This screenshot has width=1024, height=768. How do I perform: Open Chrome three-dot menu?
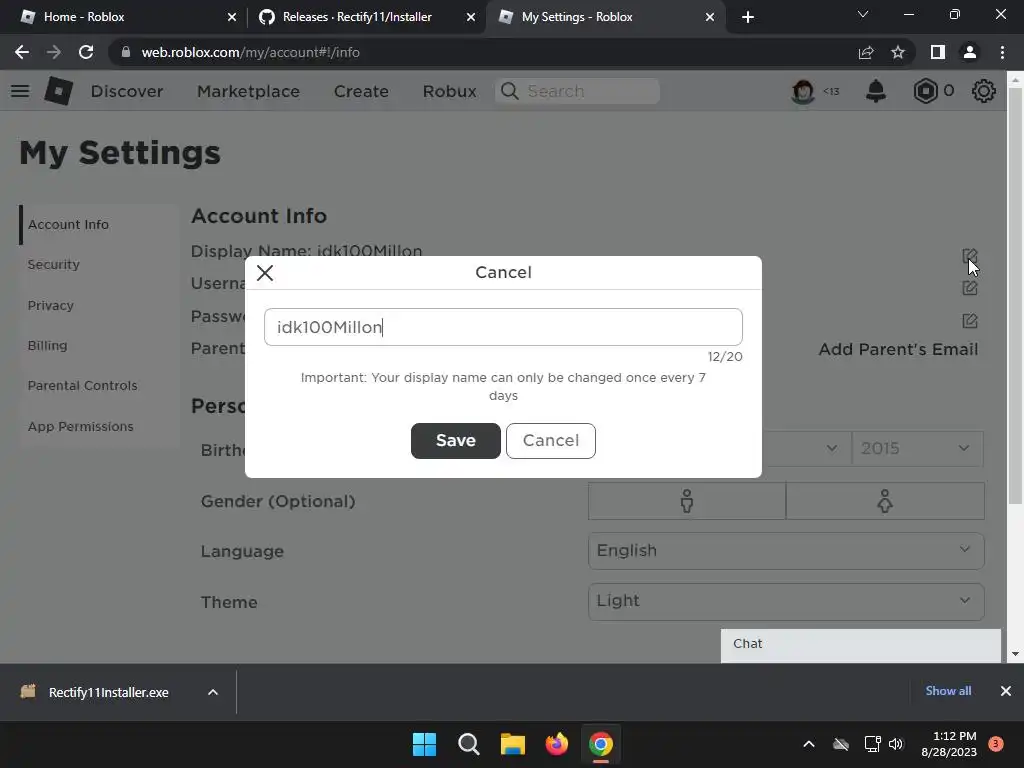[x=1002, y=52]
